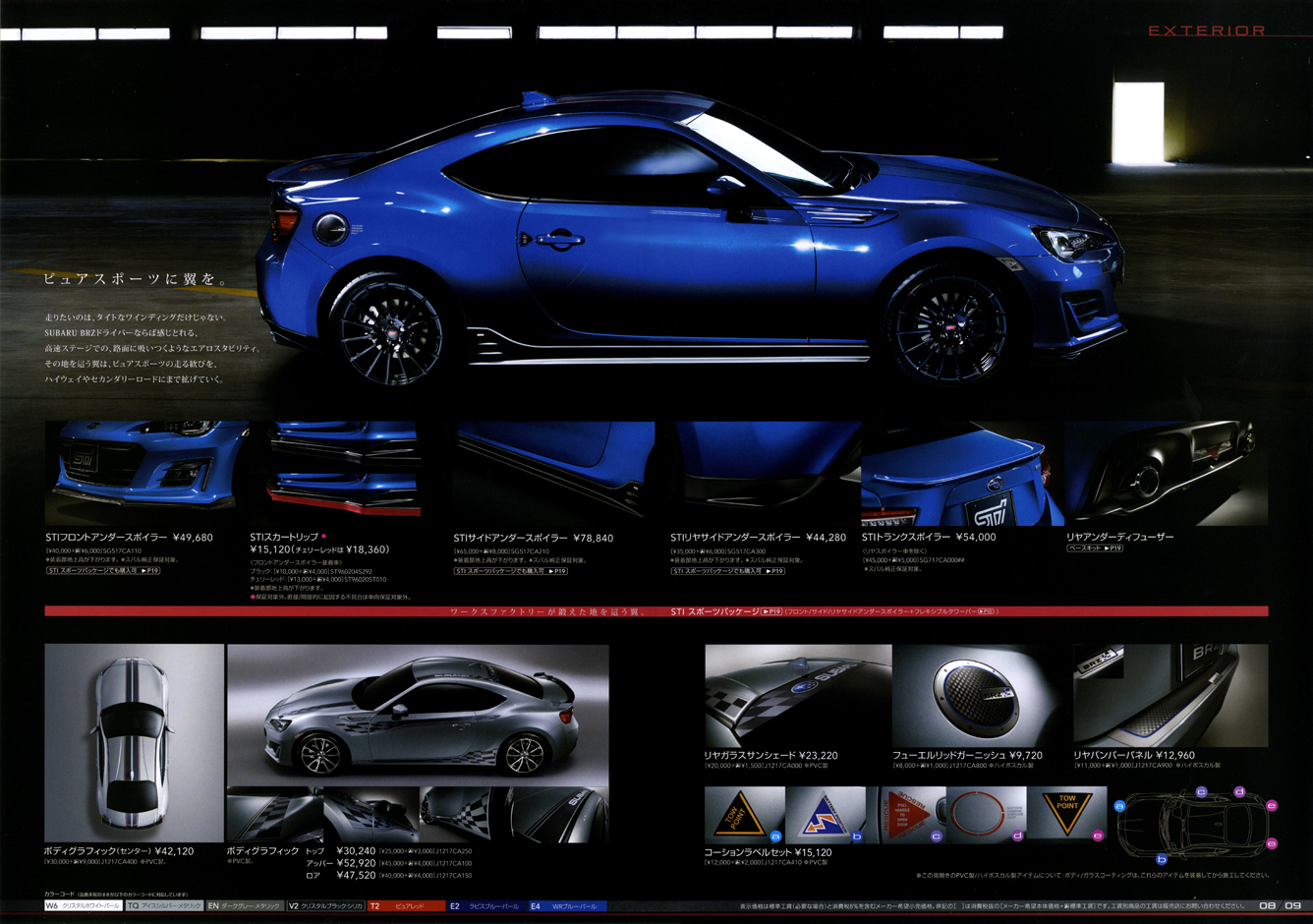
Task: Select the E2 lapis blue pearl swatch
Action: pyautogui.click(x=486, y=906)
